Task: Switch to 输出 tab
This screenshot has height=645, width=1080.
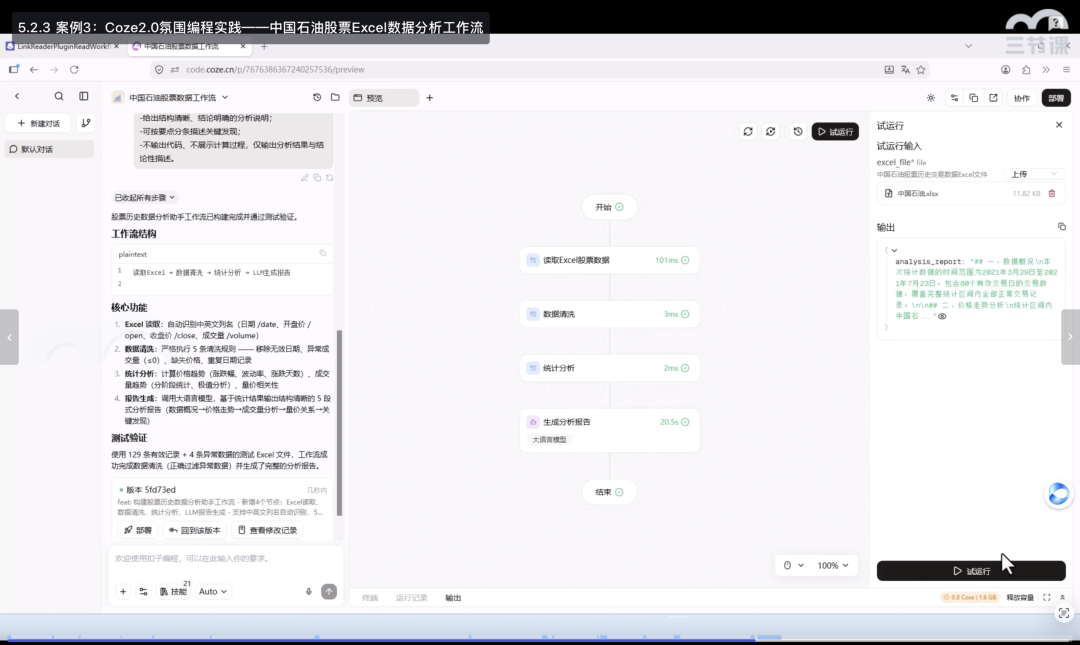Action: pyautogui.click(x=453, y=597)
